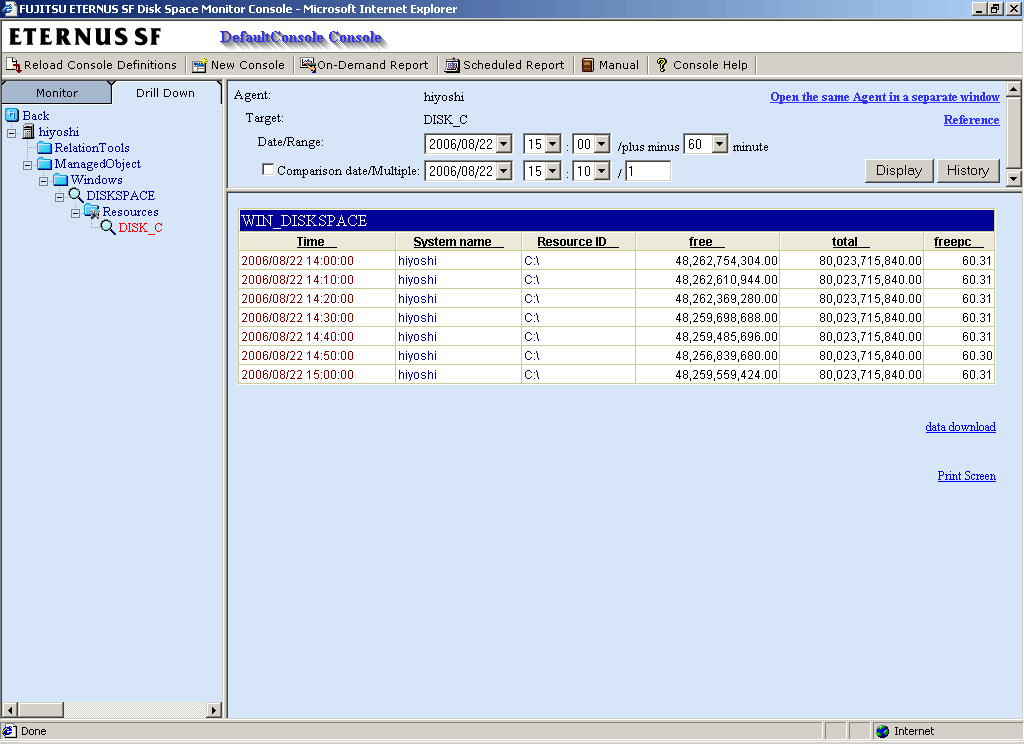Screen dimensions: 1024x744
Task: Collapse the Windows folder node
Action: click(x=44, y=180)
